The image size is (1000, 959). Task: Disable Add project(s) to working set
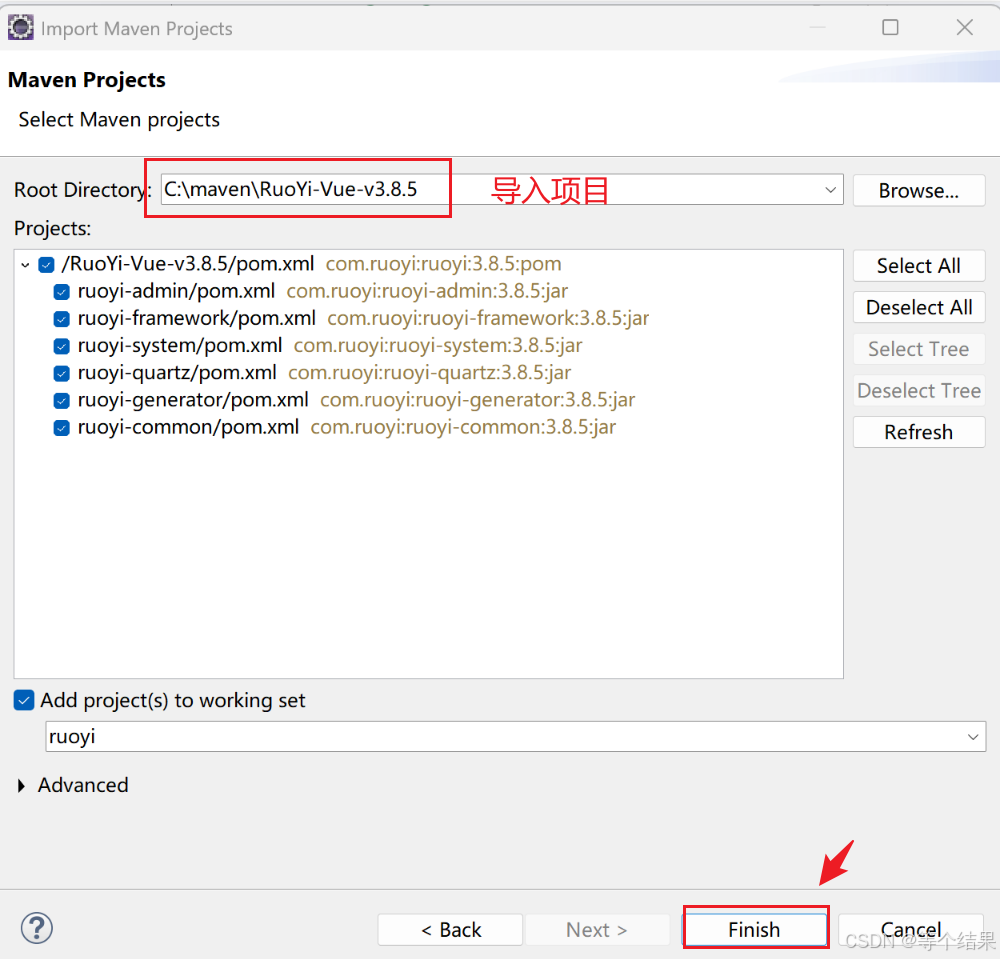[x=24, y=700]
